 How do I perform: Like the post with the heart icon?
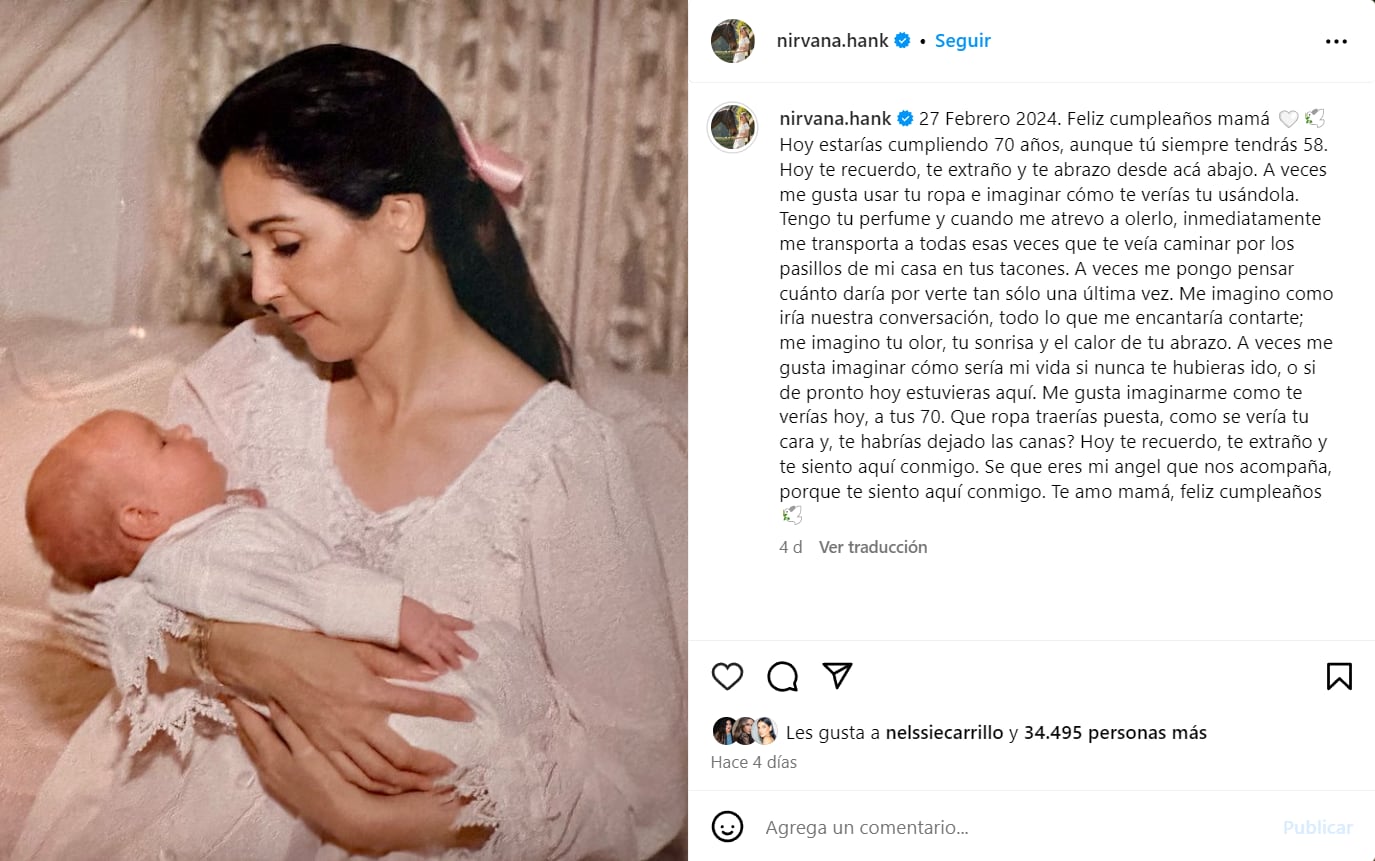727,677
